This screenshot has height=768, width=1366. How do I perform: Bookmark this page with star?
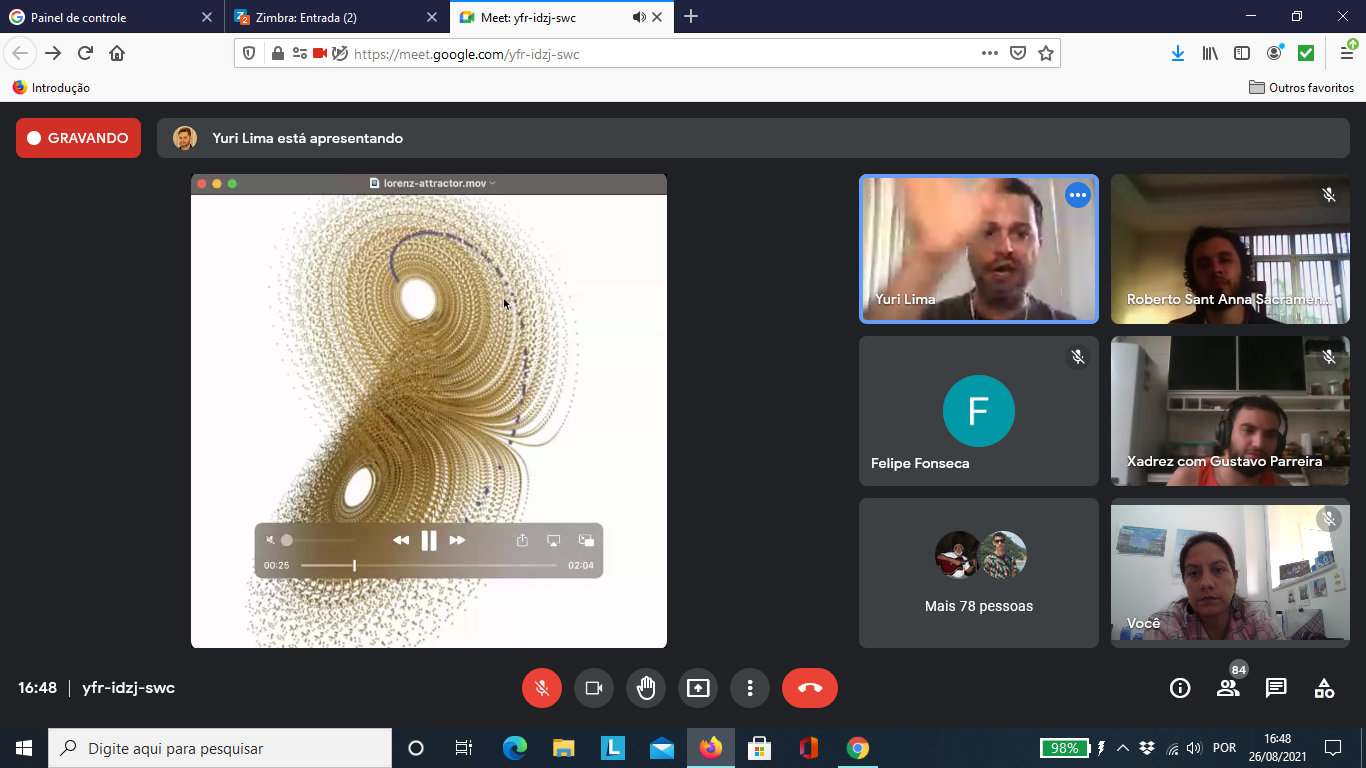pyautogui.click(x=1046, y=54)
